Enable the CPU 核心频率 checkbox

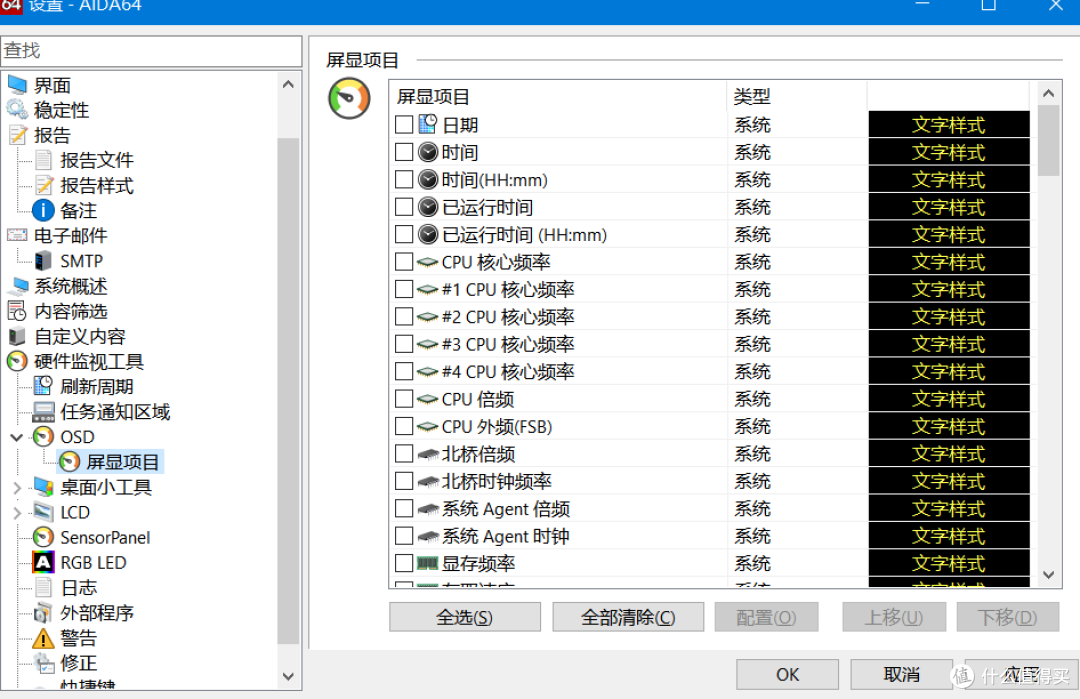pyautogui.click(x=404, y=262)
